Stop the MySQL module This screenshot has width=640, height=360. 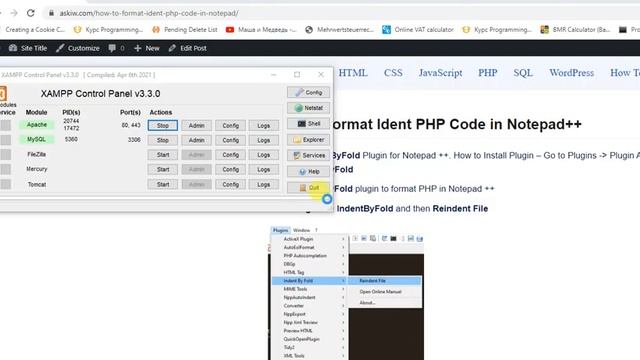[162, 140]
